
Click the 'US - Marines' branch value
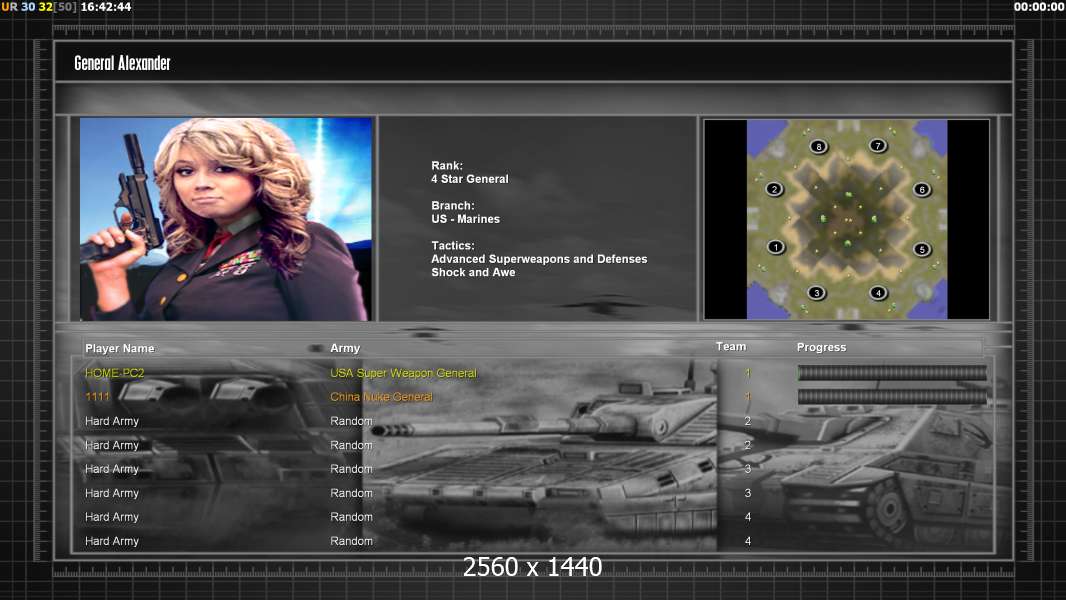point(466,219)
